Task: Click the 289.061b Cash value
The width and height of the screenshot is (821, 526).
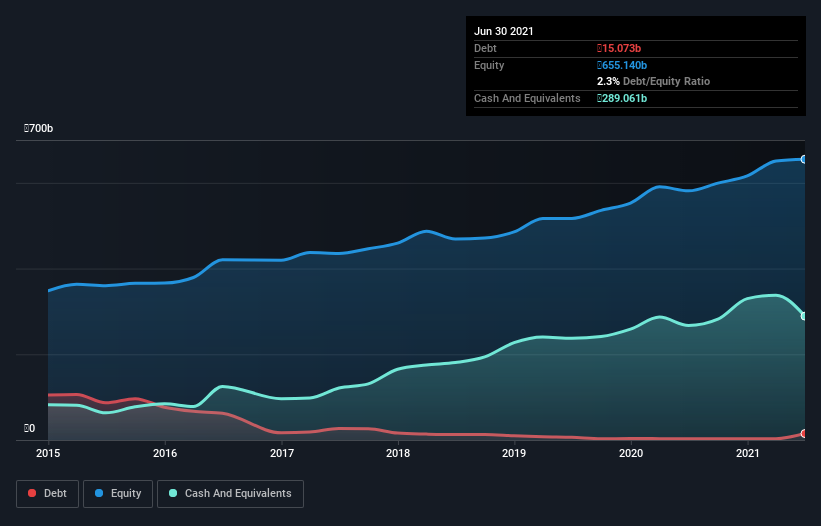Action: click(x=622, y=98)
